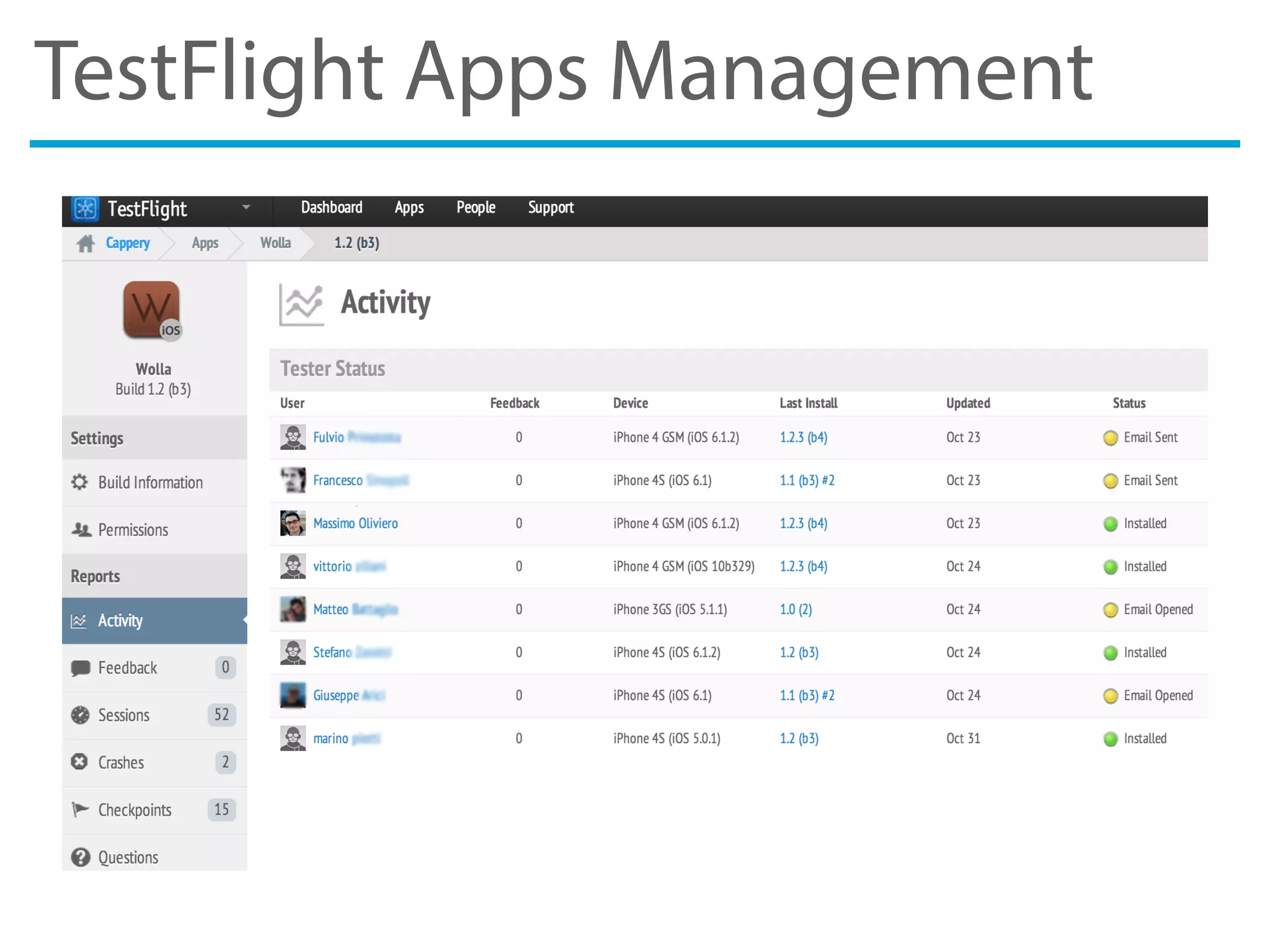1270x952 pixels.
Task: Click Crashes count badge 2
Action: [x=225, y=762]
